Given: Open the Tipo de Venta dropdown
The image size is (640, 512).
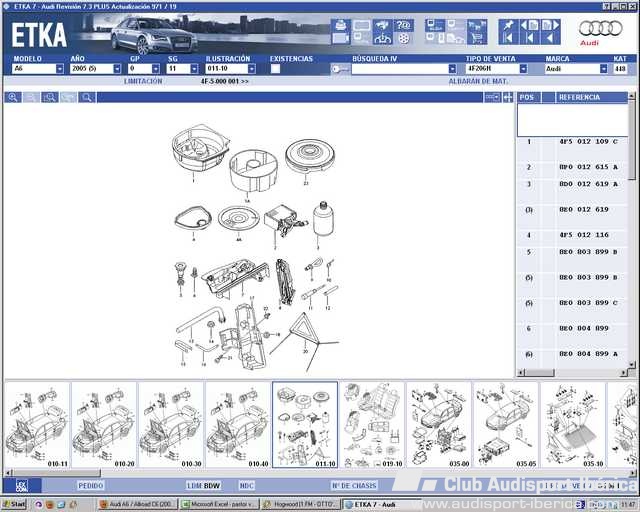Looking at the screenshot, I should pyautogui.click(x=523, y=69).
